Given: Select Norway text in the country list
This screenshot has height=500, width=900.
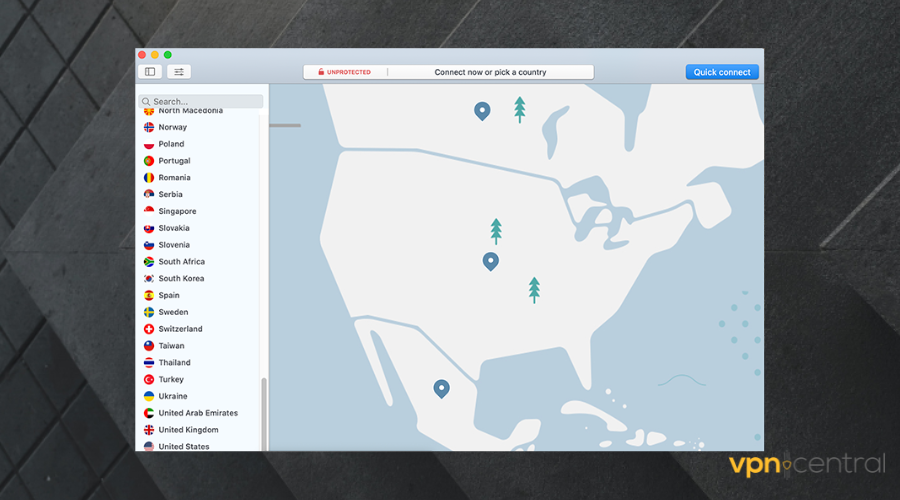Looking at the screenshot, I should click(173, 127).
